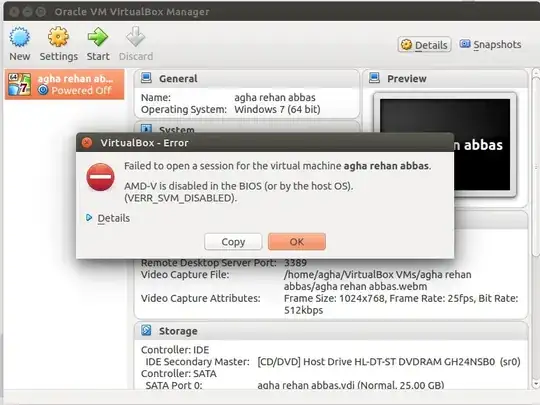The width and height of the screenshot is (540, 405).
Task: Click the Storage section disk icon
Action: (x=146, y=330)
